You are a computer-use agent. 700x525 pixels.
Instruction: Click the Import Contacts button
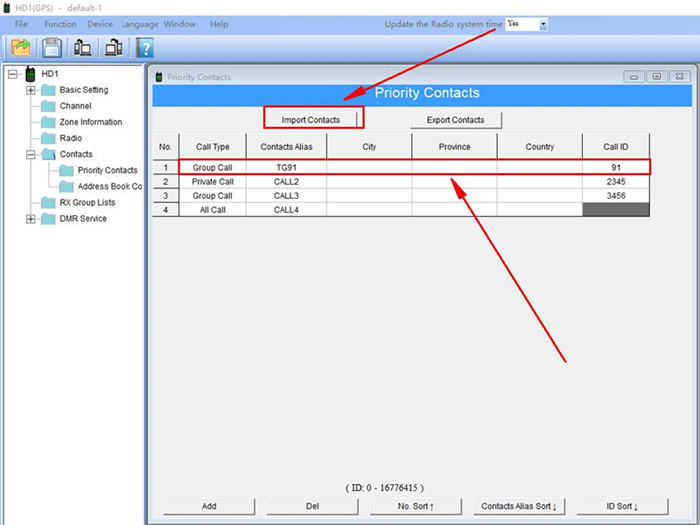click(x=311, y=120)
